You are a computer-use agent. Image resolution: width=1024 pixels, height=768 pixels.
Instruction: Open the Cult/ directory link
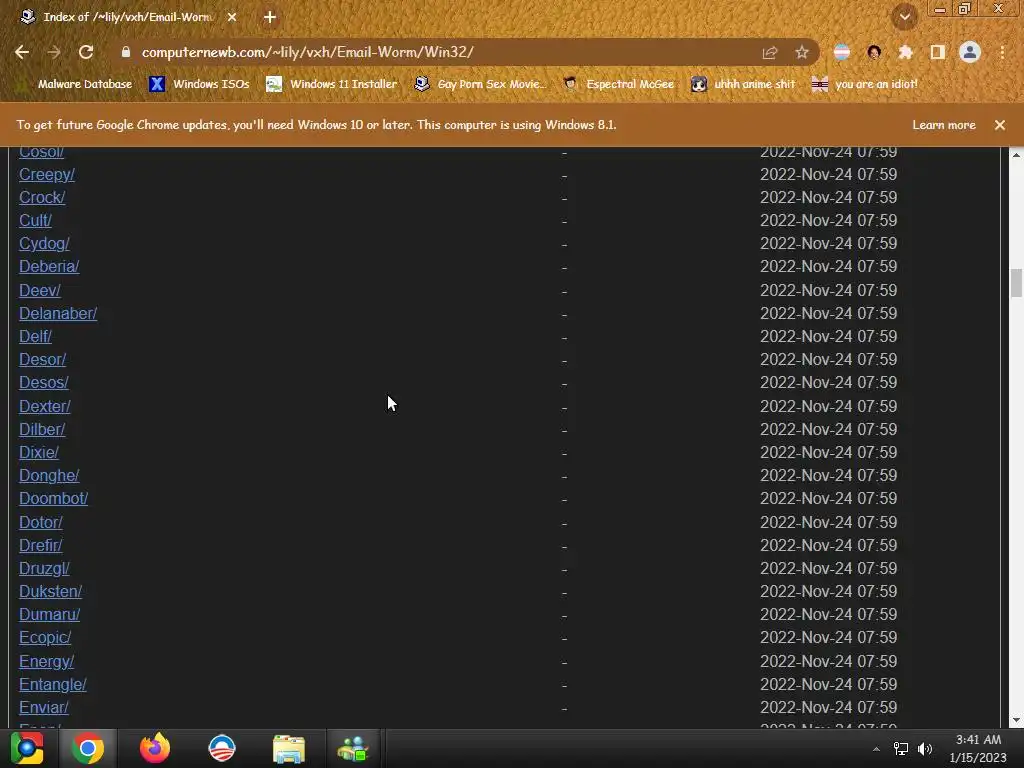(35, 221)
